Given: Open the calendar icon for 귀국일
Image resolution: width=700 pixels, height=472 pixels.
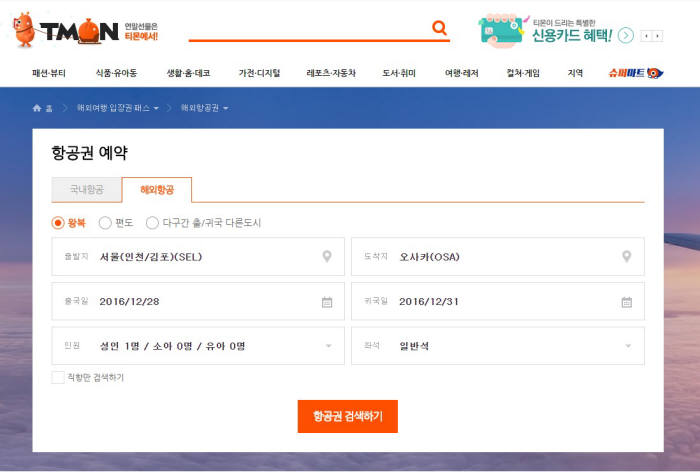Looking at the screenshot, I should 627,302.
